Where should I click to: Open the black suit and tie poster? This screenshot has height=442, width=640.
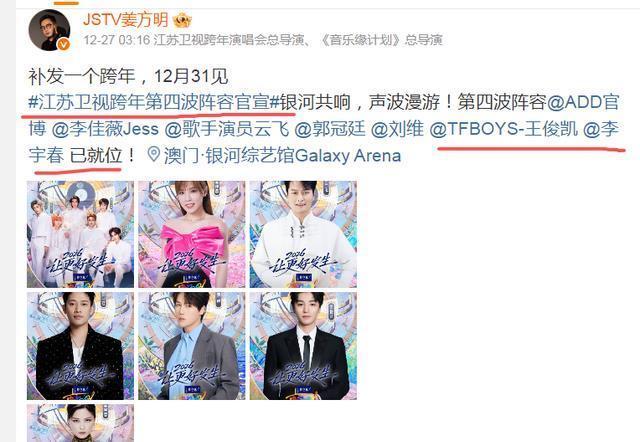click(x=303, y=346)
